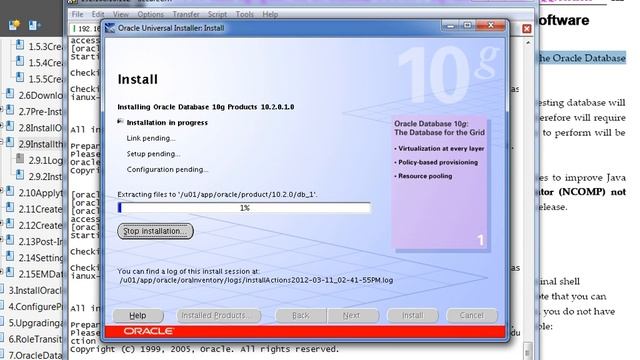Click 'Resource pooling' bullet
The width and height of the screenshot is (640, 360).
424,176
